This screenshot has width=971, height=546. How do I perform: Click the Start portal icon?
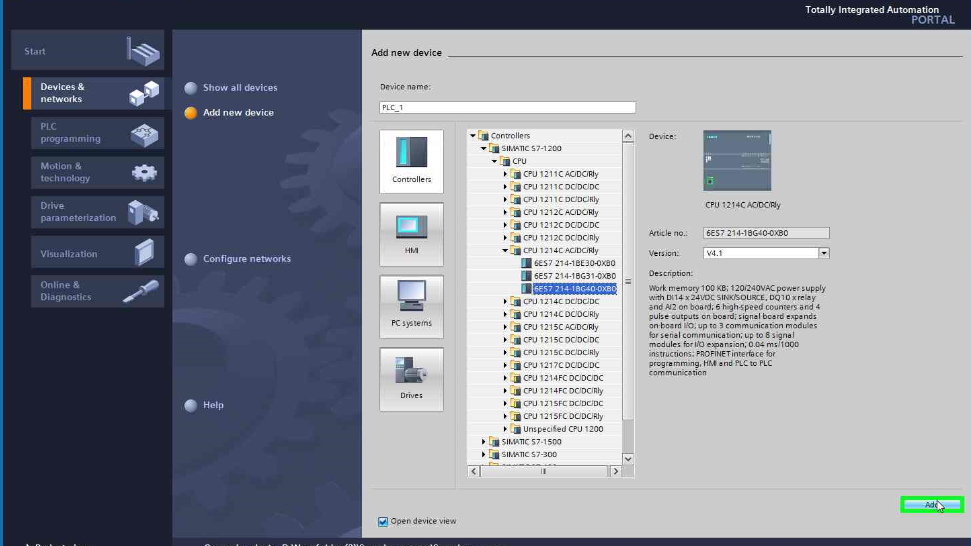(143, 51)
